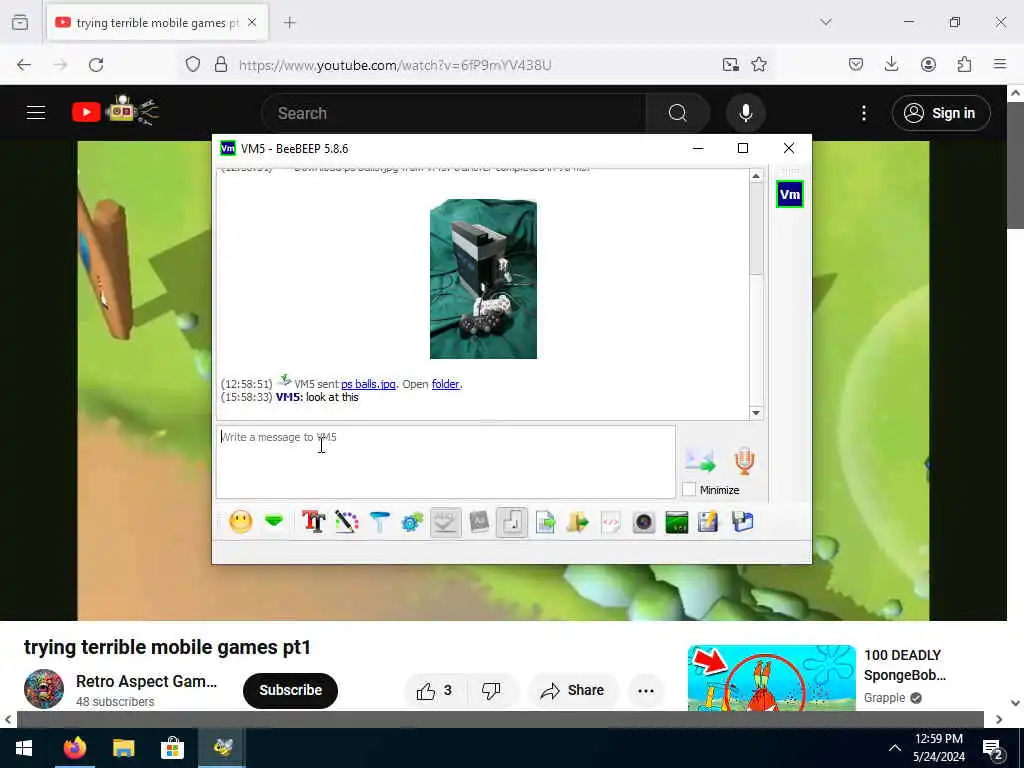
Task: Open YouTube hamburger guide menu
Action: tap(36, 113)
